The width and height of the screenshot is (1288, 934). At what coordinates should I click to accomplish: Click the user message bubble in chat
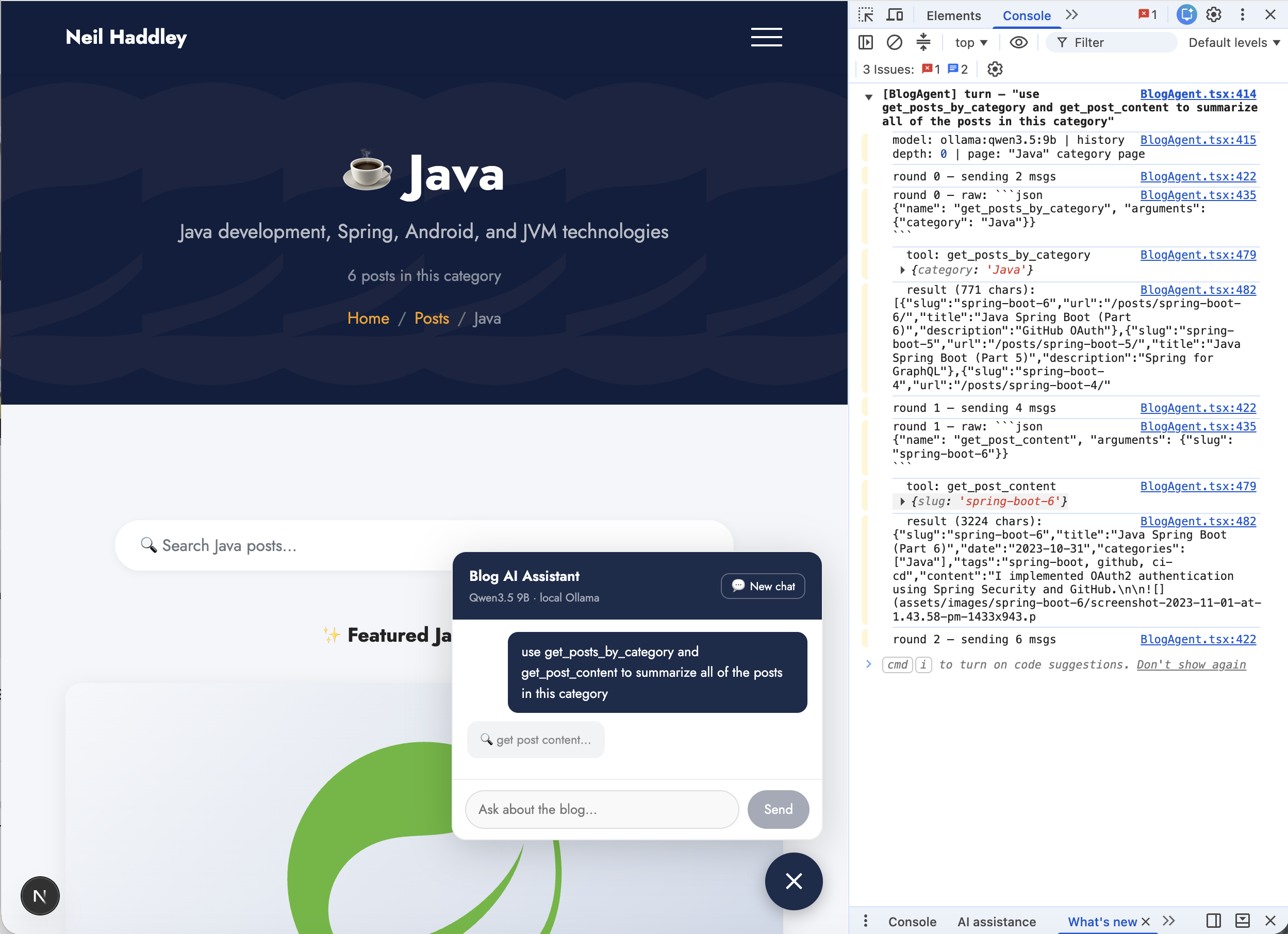(x=657, y=672)
